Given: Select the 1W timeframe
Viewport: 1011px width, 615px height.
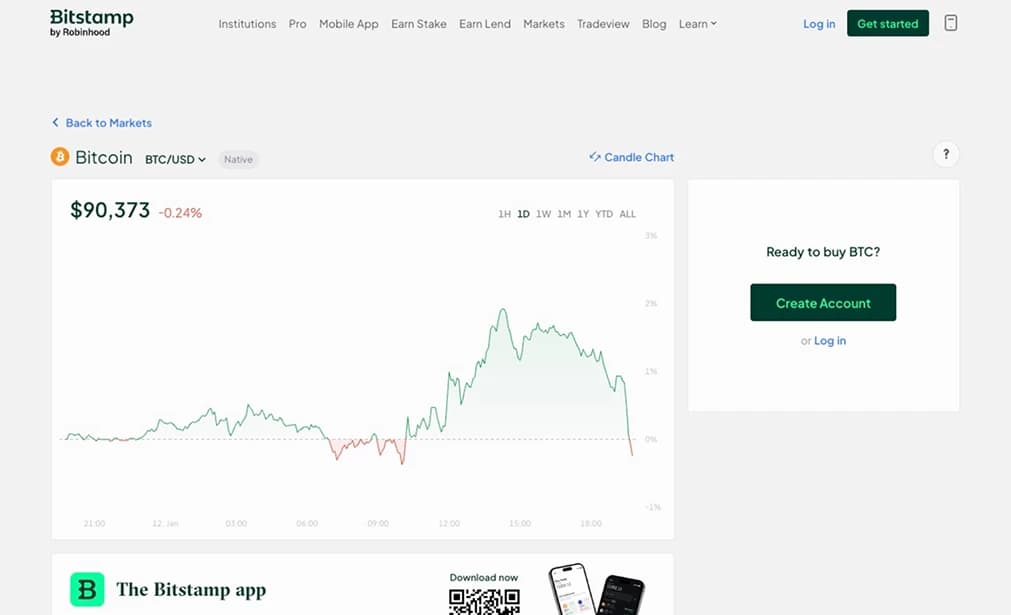Looking at the screenshot, I should 543,213.
